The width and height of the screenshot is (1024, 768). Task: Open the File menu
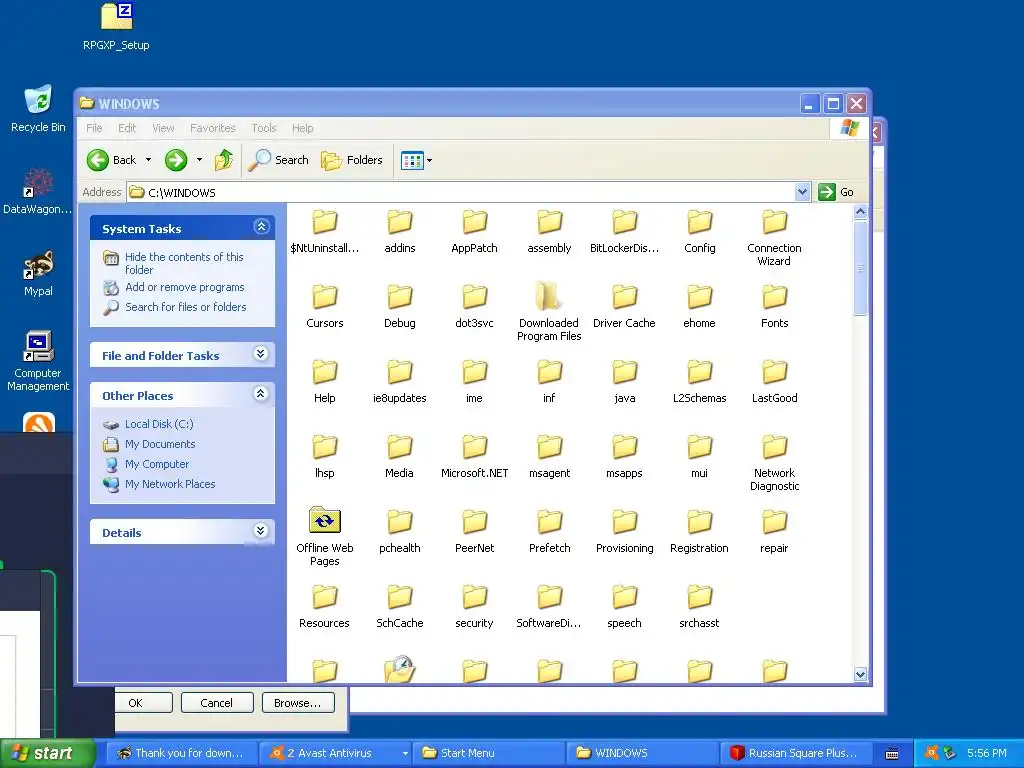point(94,128)
